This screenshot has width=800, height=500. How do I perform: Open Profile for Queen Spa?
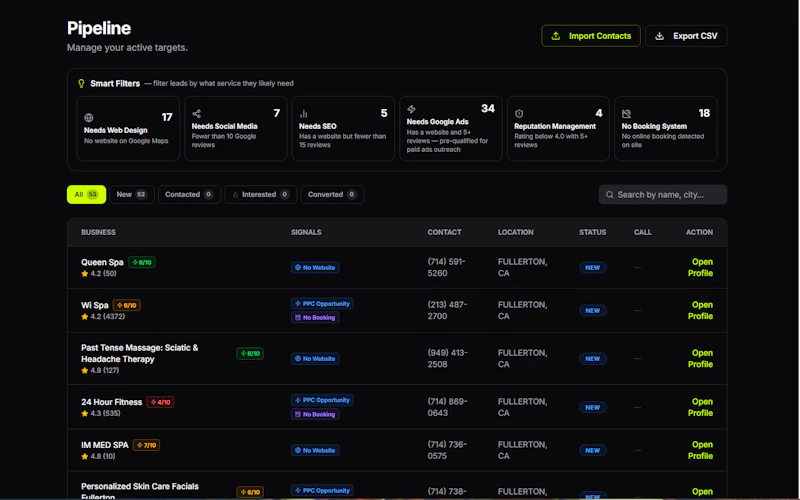coord(701,267)
